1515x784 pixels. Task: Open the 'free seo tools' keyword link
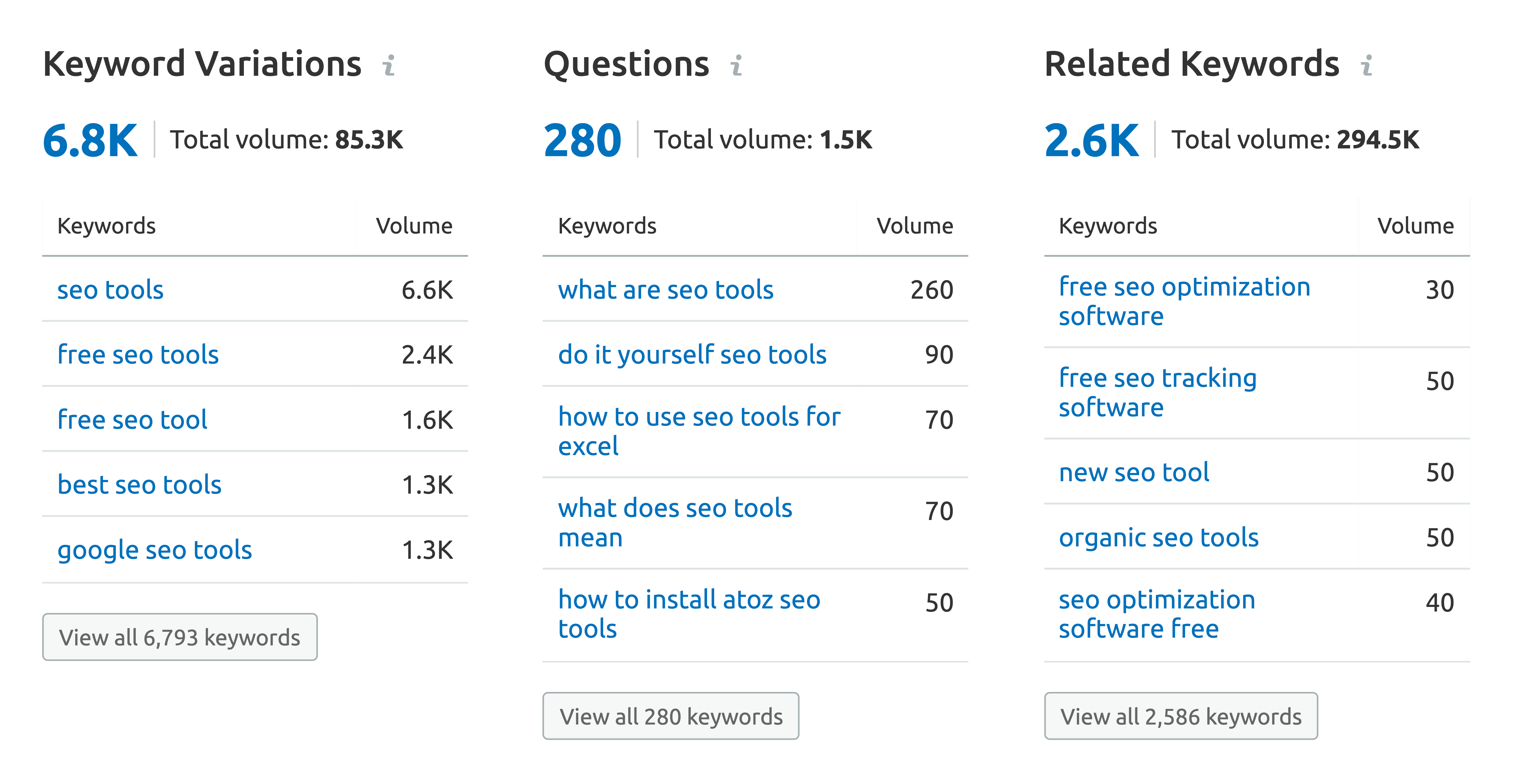tap(138, 355)
